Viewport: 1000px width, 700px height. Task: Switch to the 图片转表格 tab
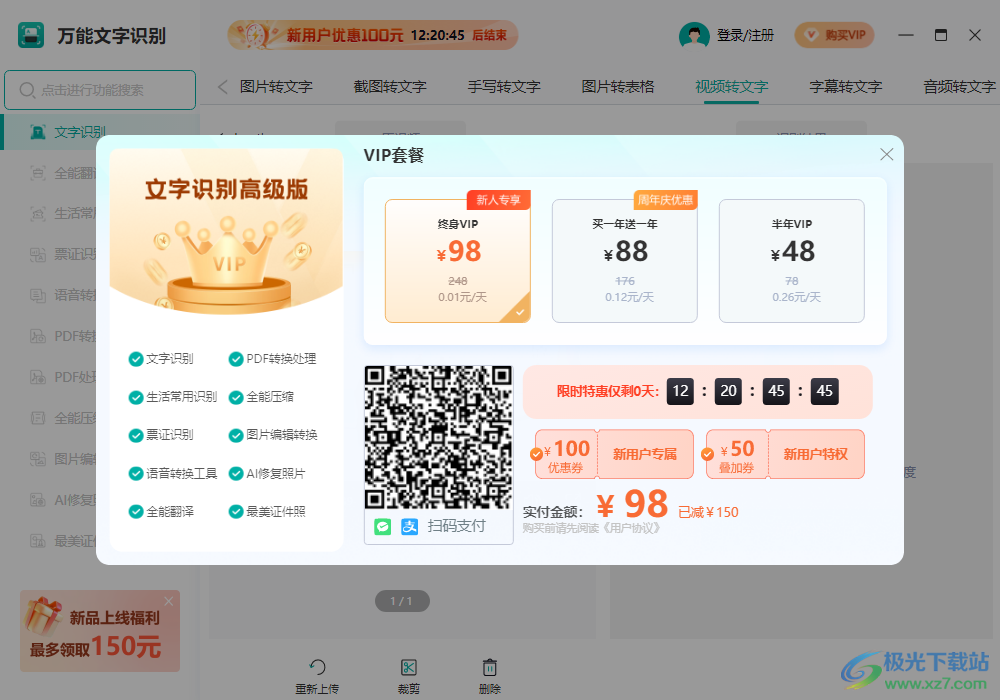(x=618, y=87)
